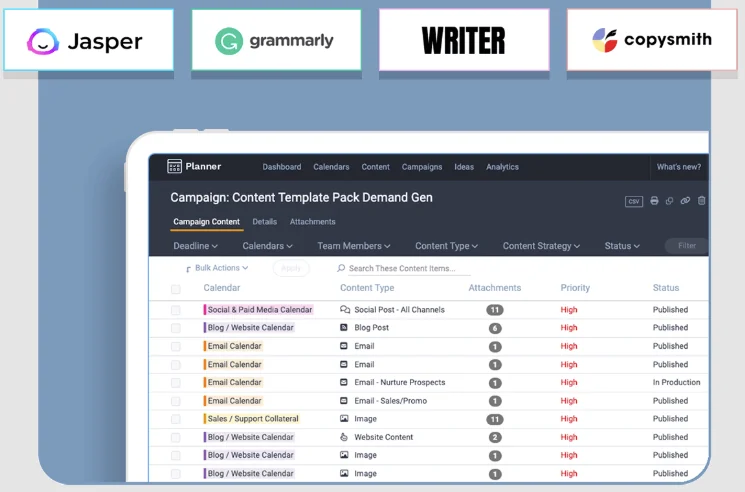Copy the campaign link icon
The height and width of the screenshot is (492, 745).
[x=685, y=201]
